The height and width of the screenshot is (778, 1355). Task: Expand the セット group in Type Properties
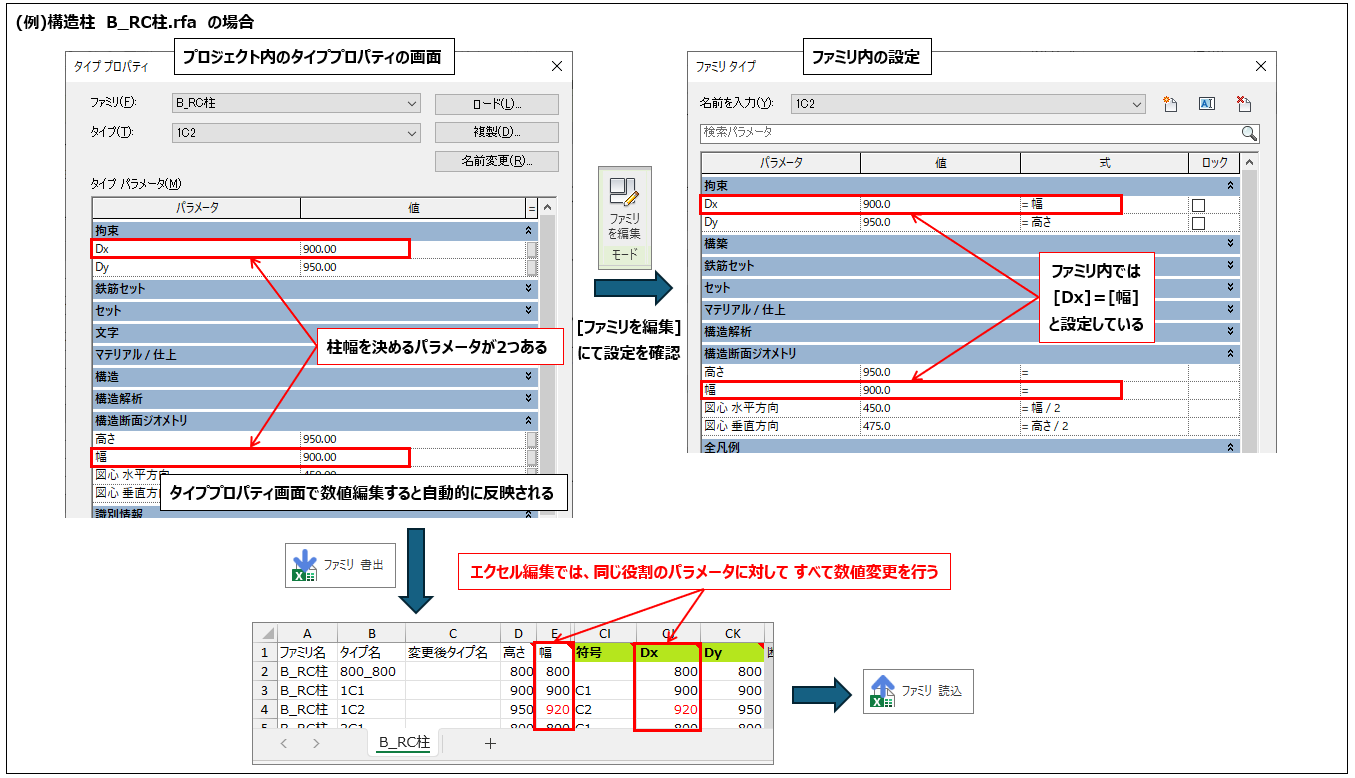coord(528,310)
